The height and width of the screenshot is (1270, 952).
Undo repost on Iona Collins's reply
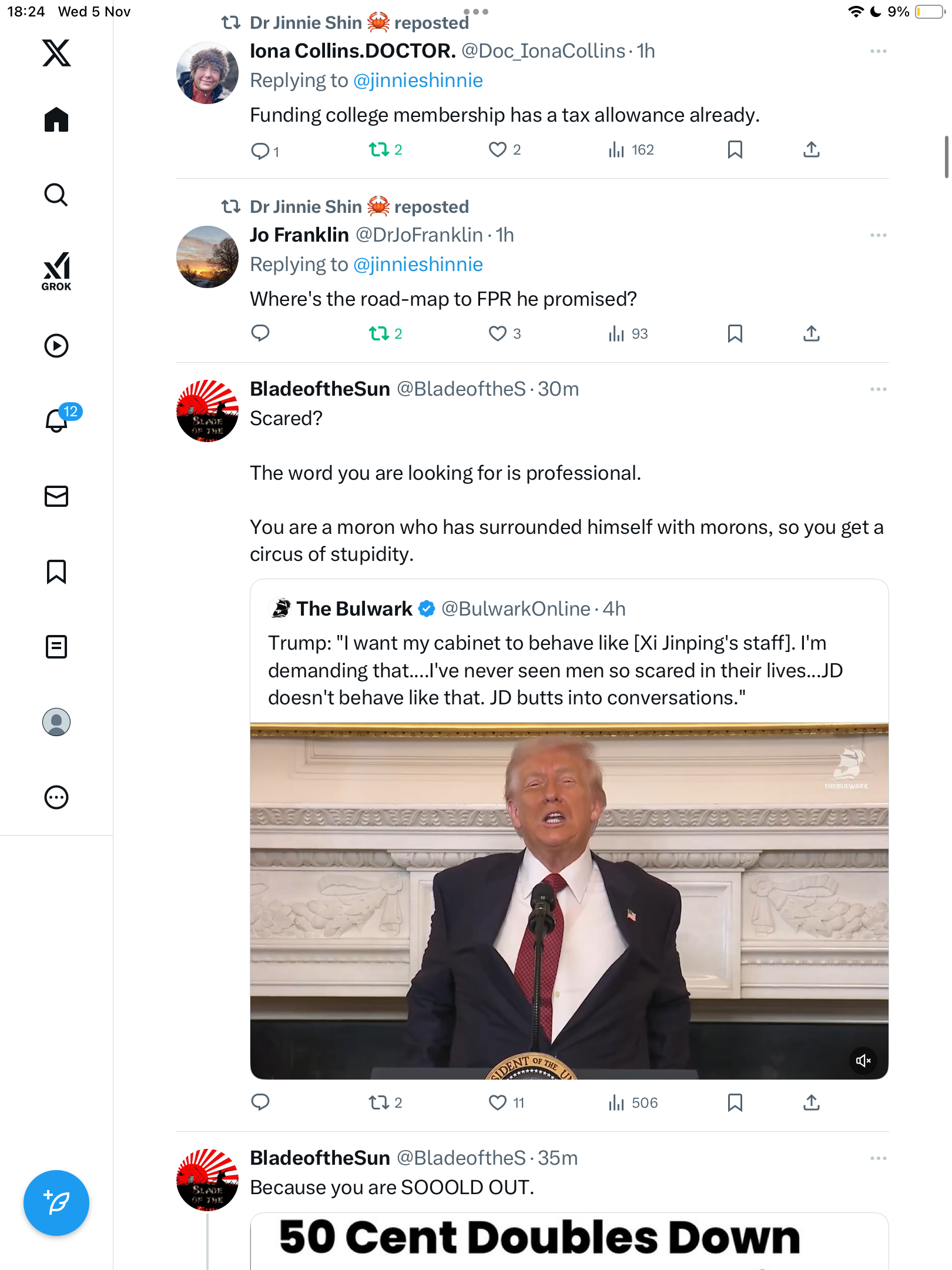pyautogui.click(x=379, y=150)
